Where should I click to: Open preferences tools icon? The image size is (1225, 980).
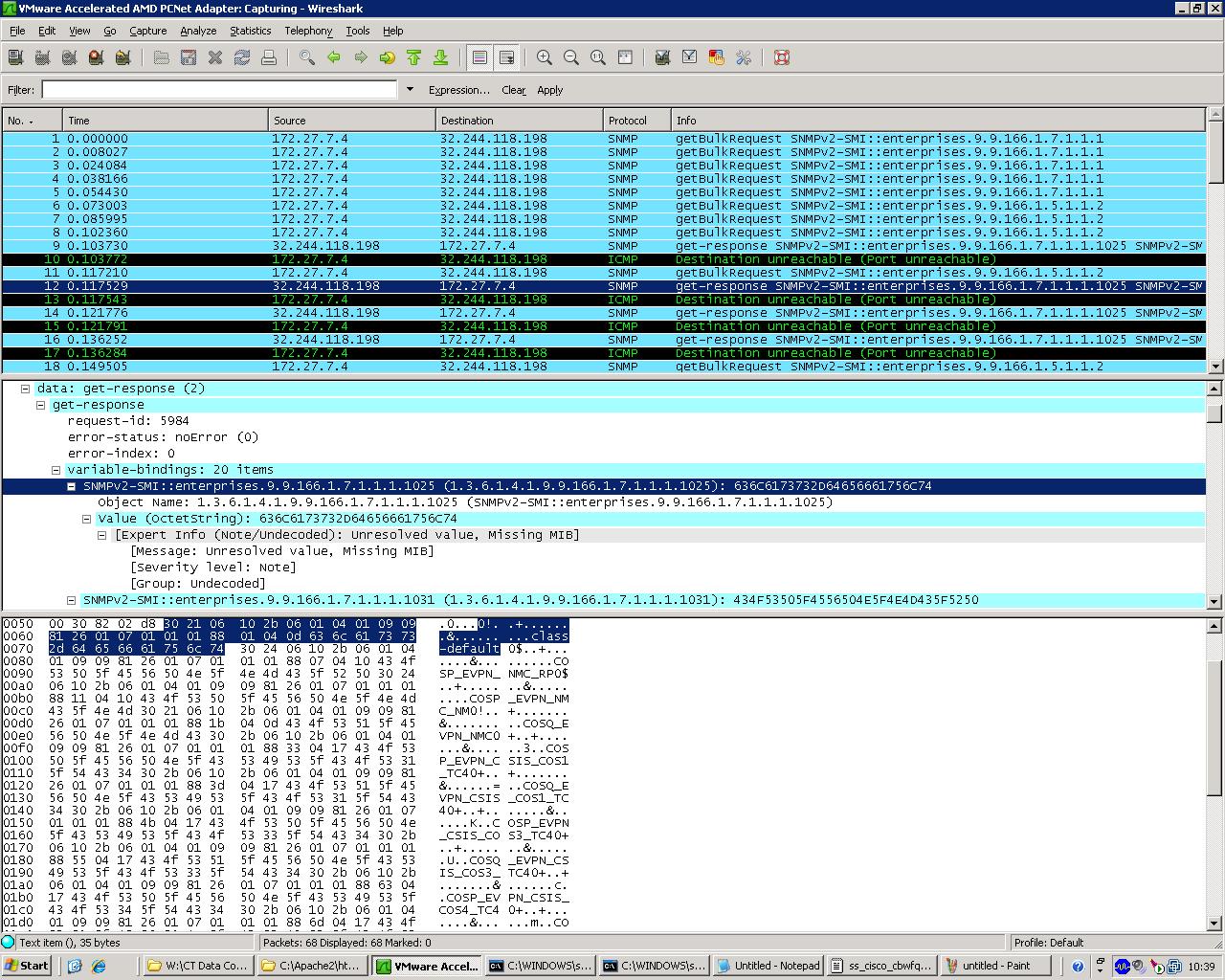point(743,57)
